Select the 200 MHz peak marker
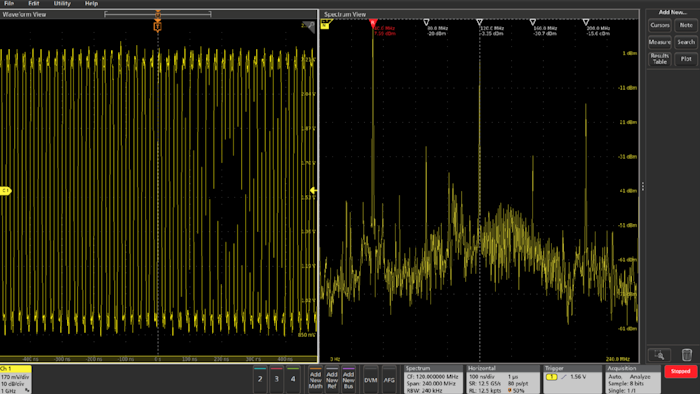The image size is (700, 394). (x=586, y=22)
